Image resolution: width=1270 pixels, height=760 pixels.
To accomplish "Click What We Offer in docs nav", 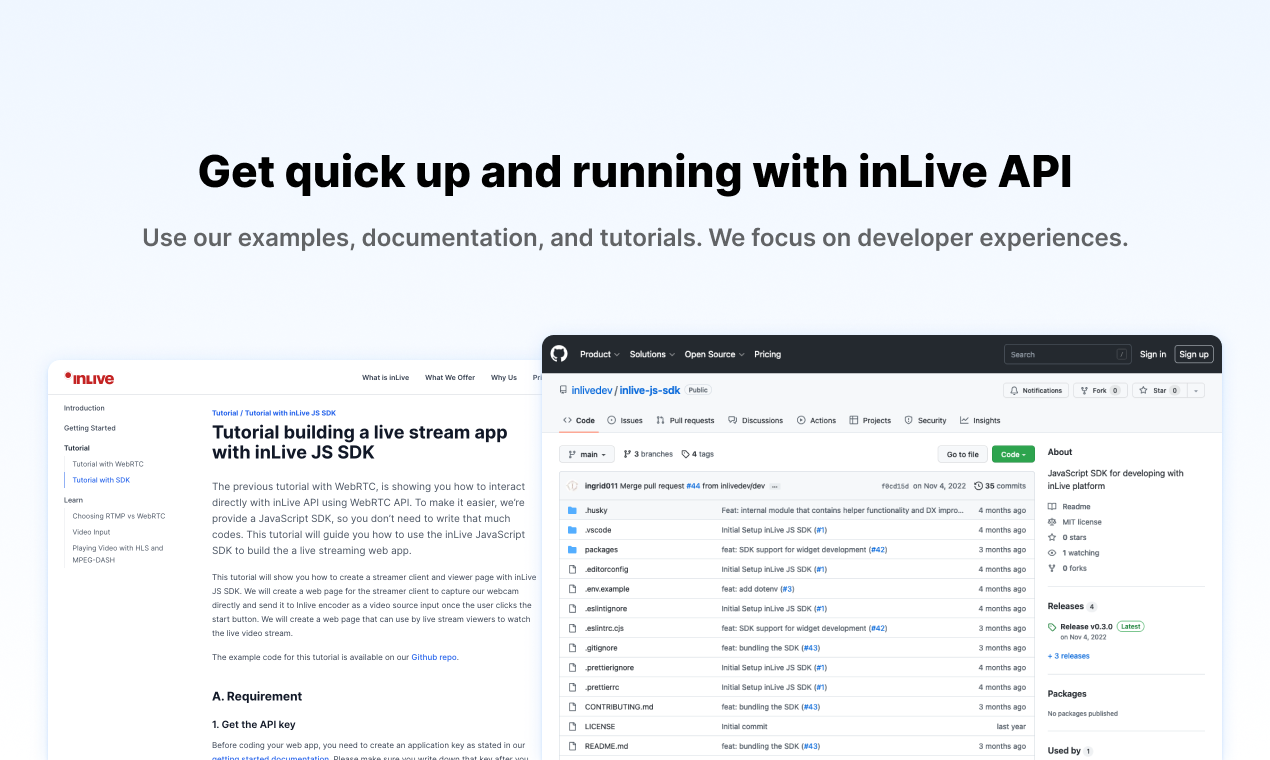I will (450, 378).
